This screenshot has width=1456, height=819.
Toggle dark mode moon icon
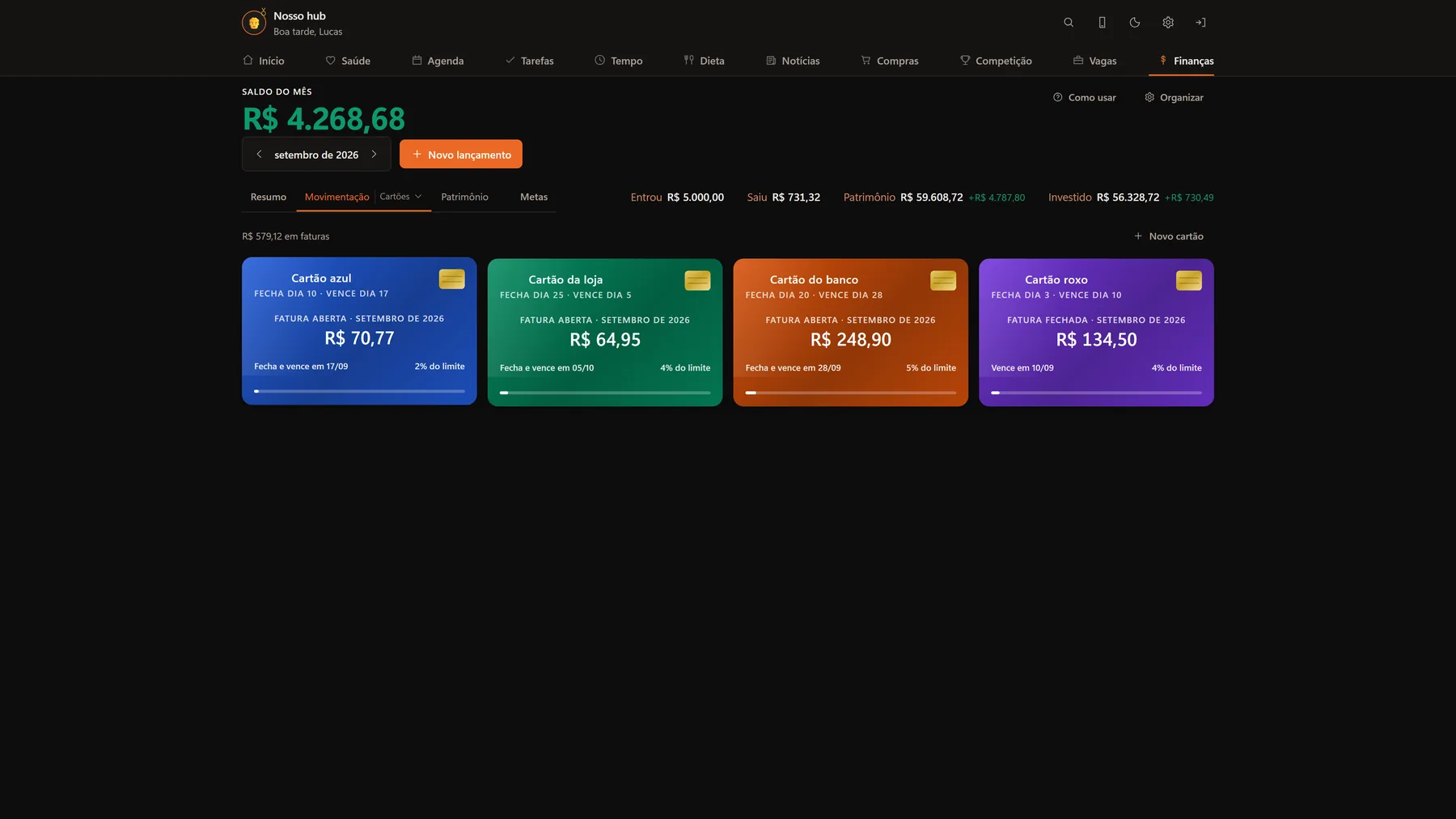point(1135,23)
